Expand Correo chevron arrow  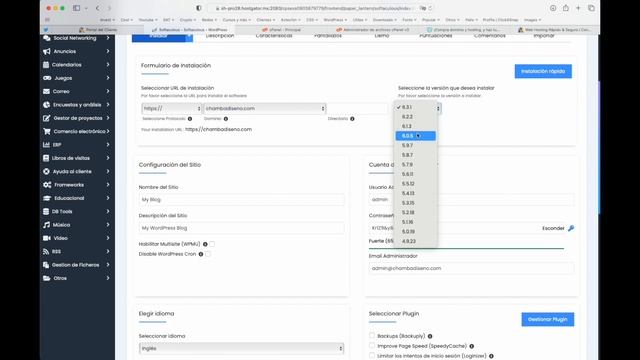point(108,91)
